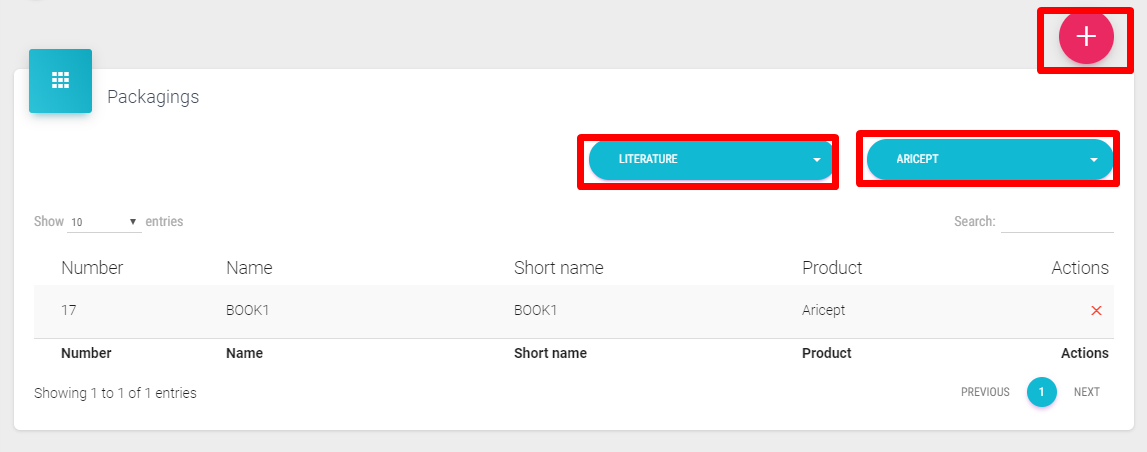Click into the Search field

pyautogui.click(x=1057, y=221)
